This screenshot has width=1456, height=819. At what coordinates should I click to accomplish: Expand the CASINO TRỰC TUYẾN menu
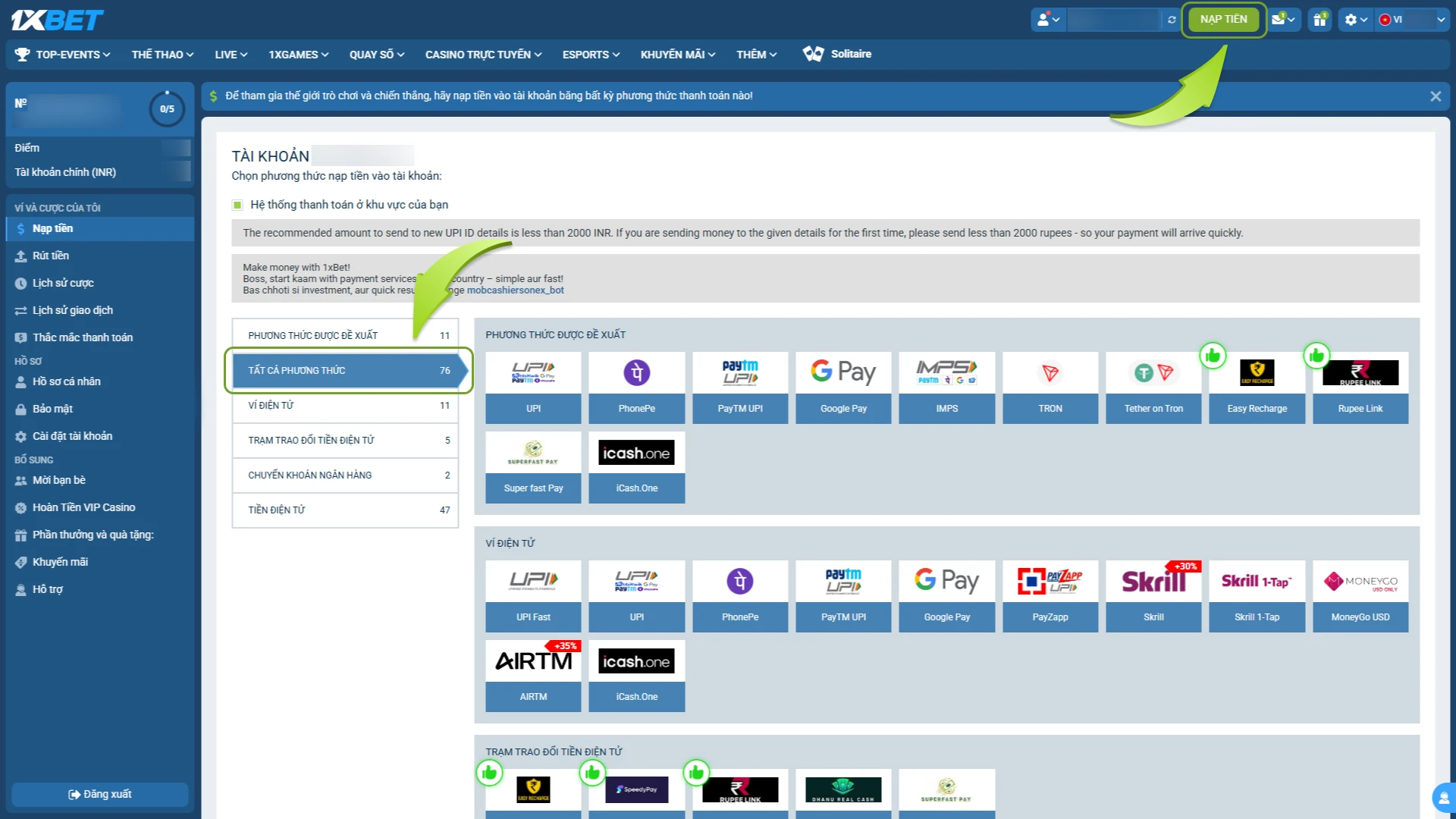coord(483,55)
